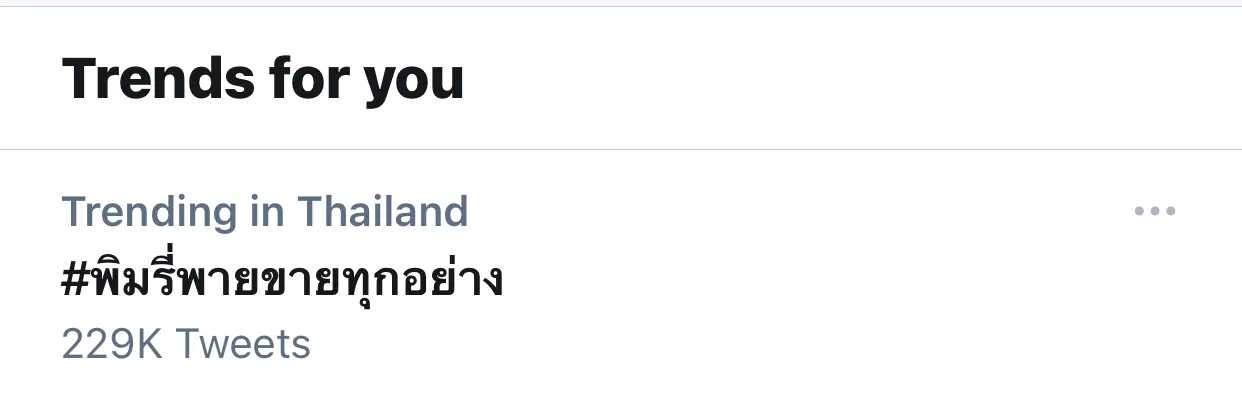Viewport: 1242px width, 406px height.
Task: Click the '229K' number under the hashtag
Action: [x=115, y=345]
